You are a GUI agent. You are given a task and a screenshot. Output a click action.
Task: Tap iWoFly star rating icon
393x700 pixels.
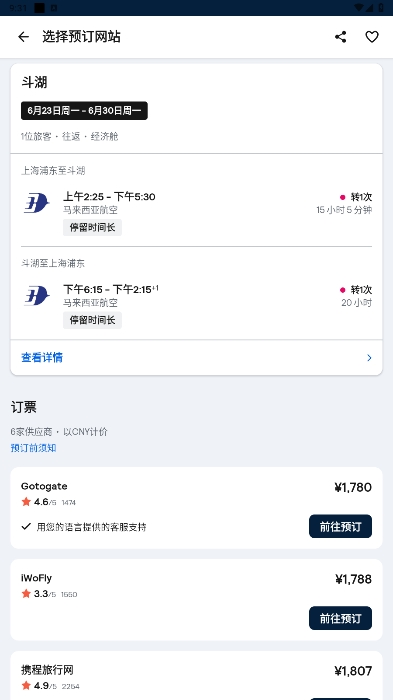pyautogui.click(x=26, y=594)
